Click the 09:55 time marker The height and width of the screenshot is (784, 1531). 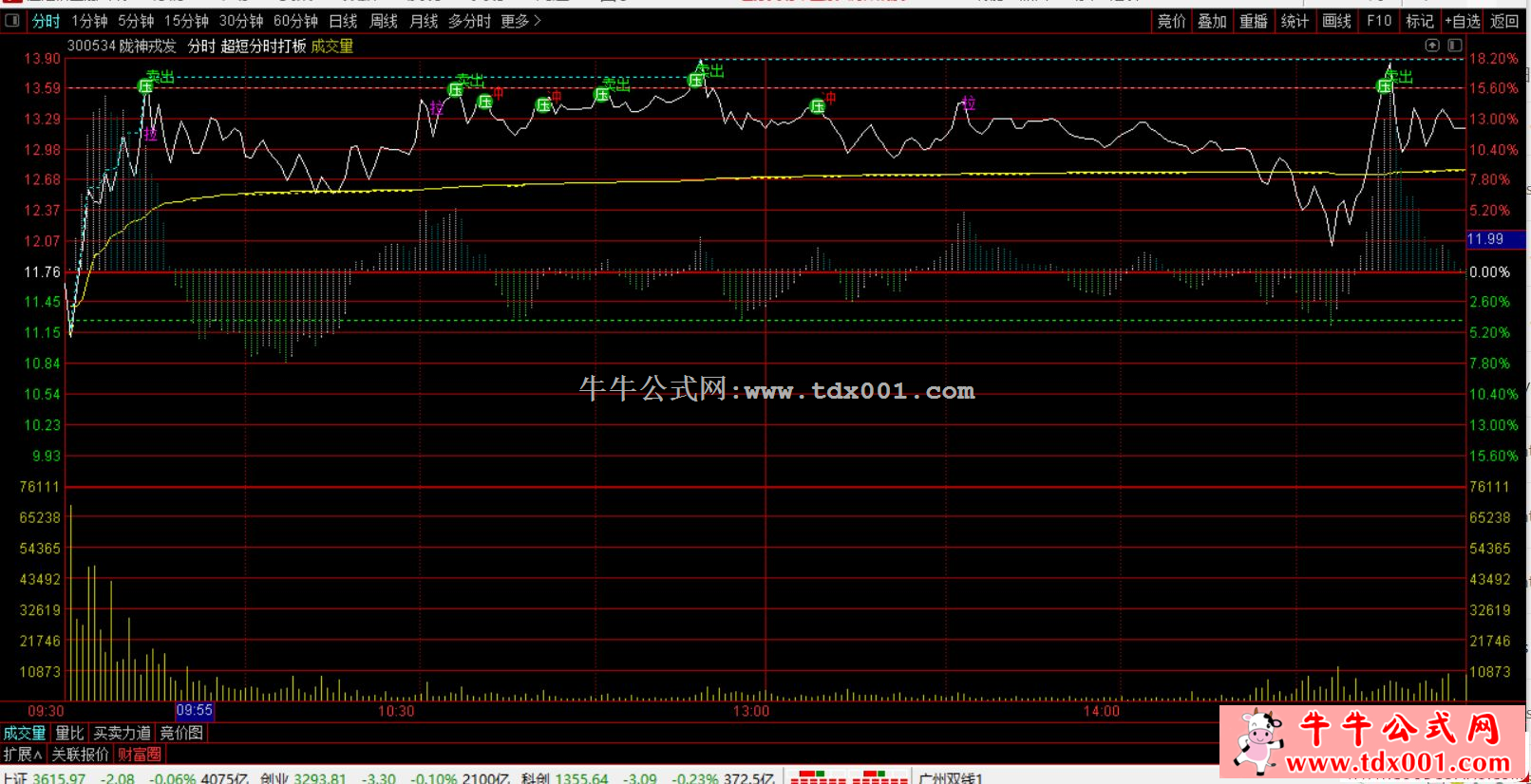click(195, 711)
